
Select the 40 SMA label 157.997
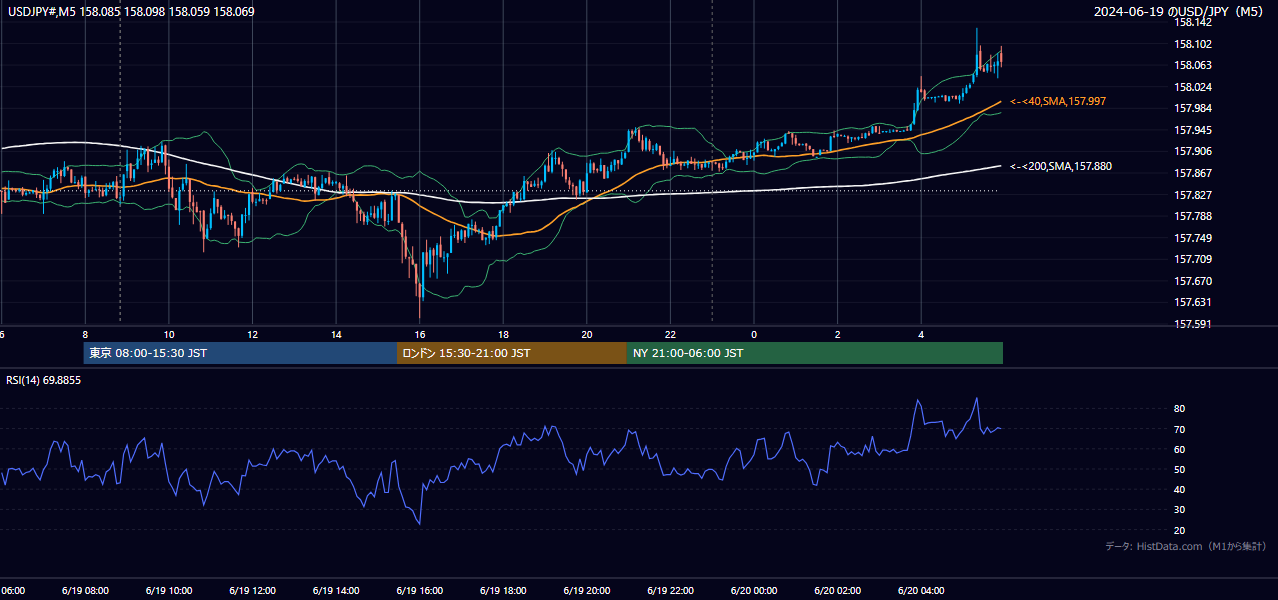1058,102
